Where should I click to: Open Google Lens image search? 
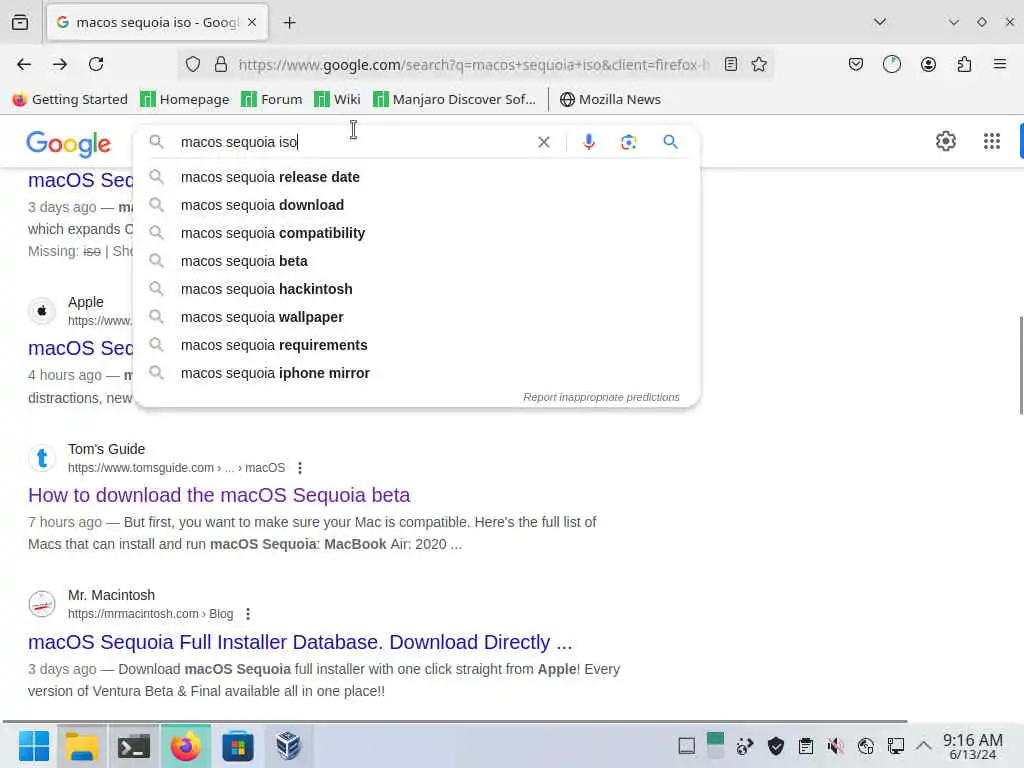(628, 142)
